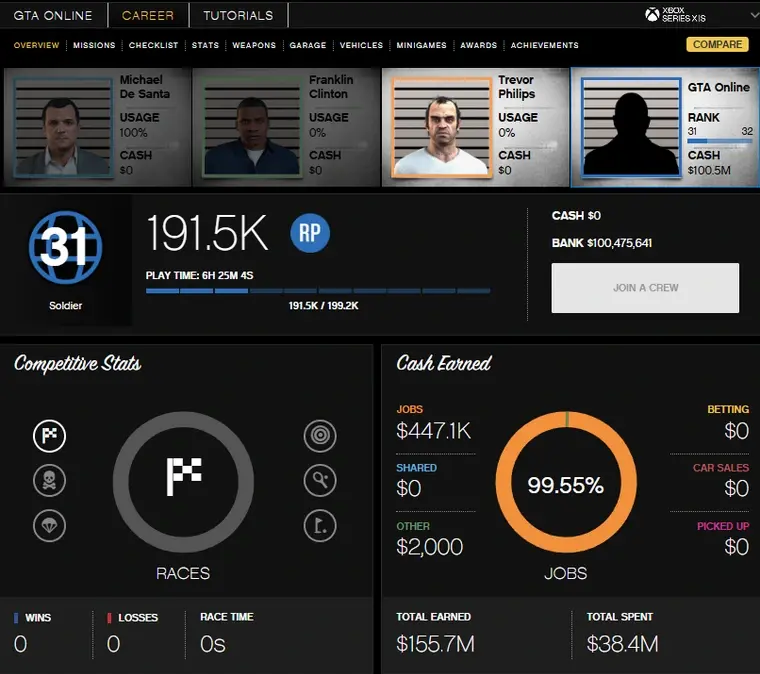Click the Car Sales $0 category
760x674 pixels.
(x=721, y=481)
